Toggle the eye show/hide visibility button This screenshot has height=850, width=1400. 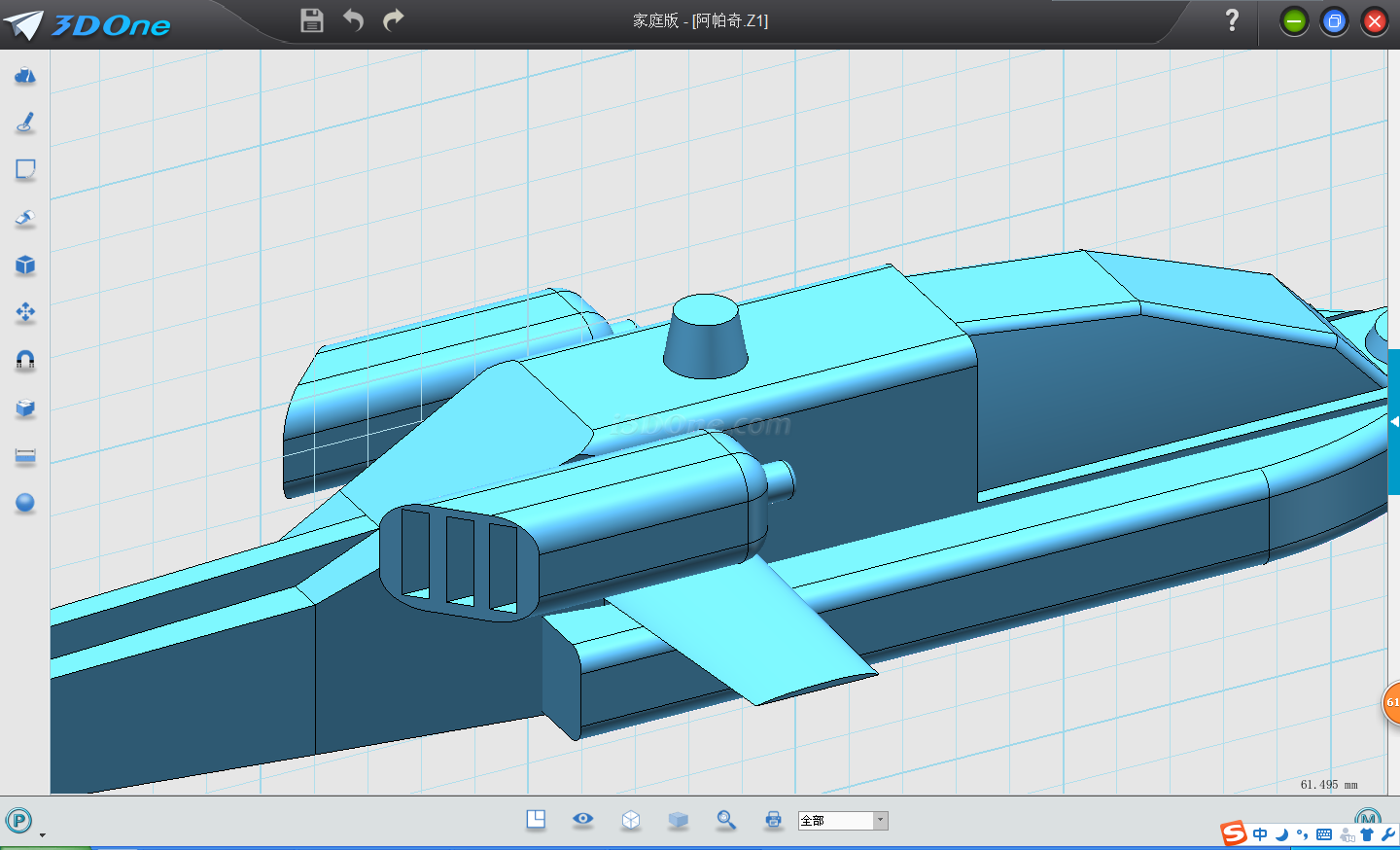pyautogui.click(x=582, y=820)
